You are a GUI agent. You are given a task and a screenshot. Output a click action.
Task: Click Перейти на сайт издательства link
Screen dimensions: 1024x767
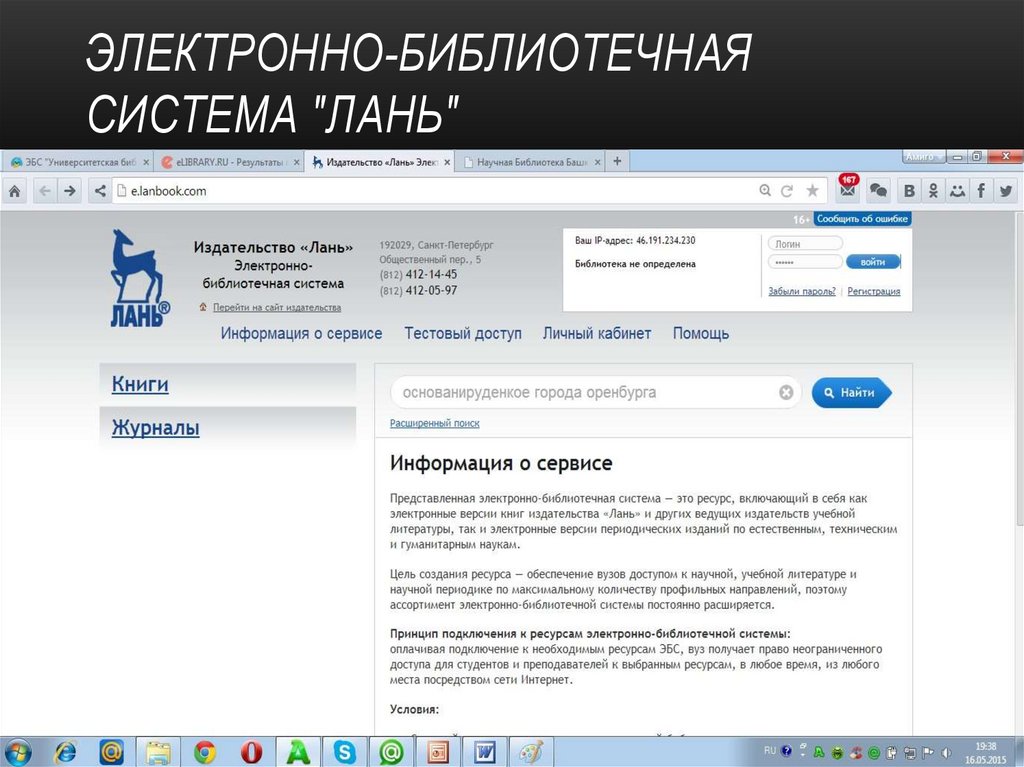(277, 307)
